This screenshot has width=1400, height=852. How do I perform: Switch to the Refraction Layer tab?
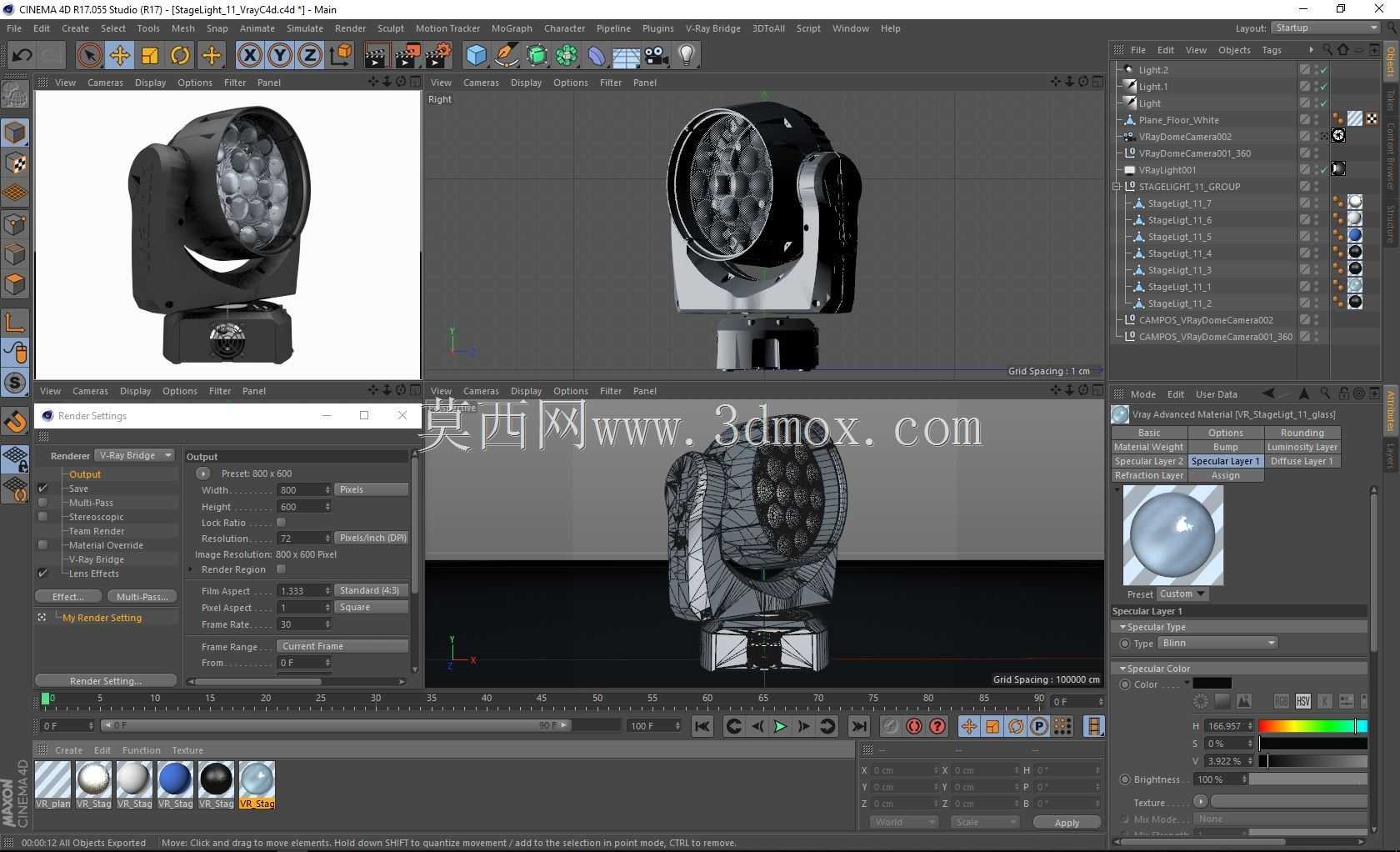(1149, 476)
